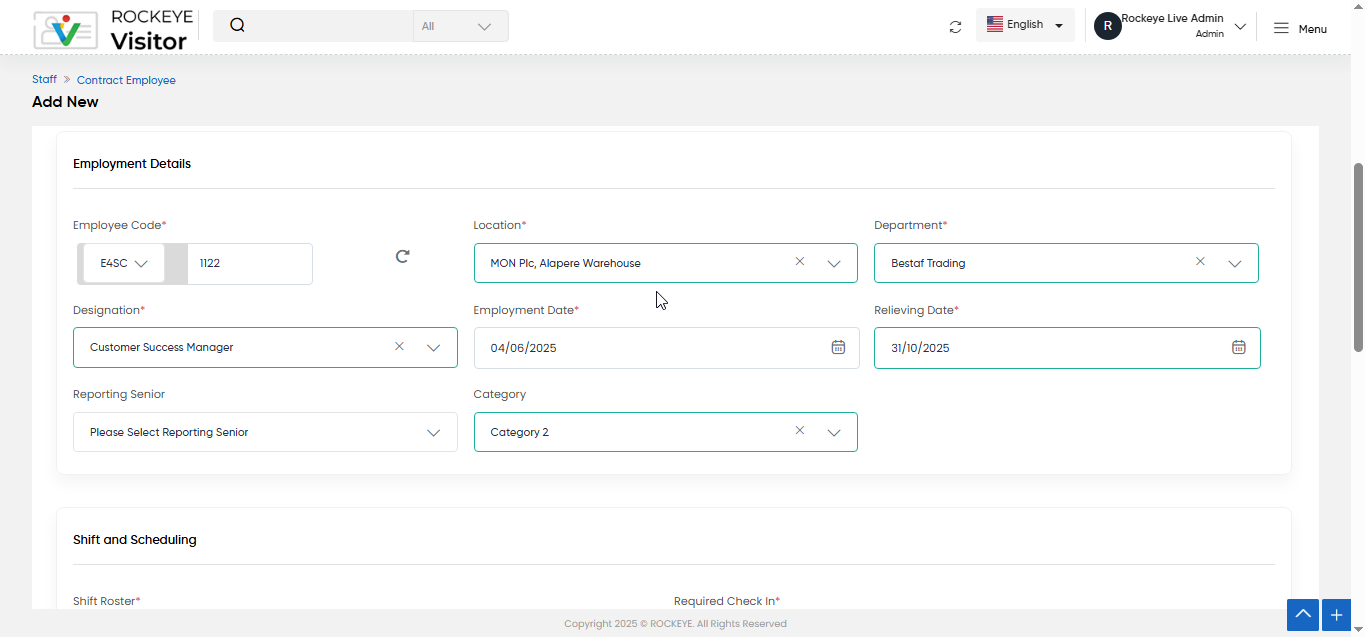Click the Rockeye Visitor logo

(x=112, y=30)
